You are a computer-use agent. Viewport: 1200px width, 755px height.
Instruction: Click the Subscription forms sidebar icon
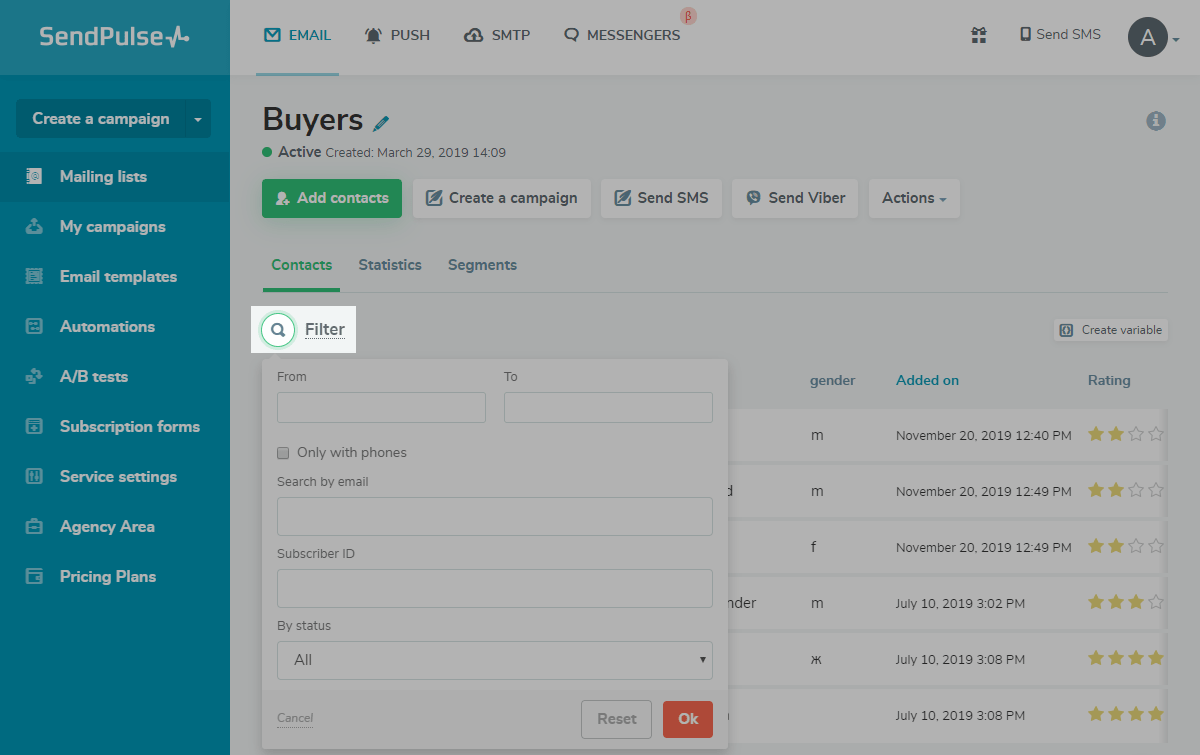34,426
